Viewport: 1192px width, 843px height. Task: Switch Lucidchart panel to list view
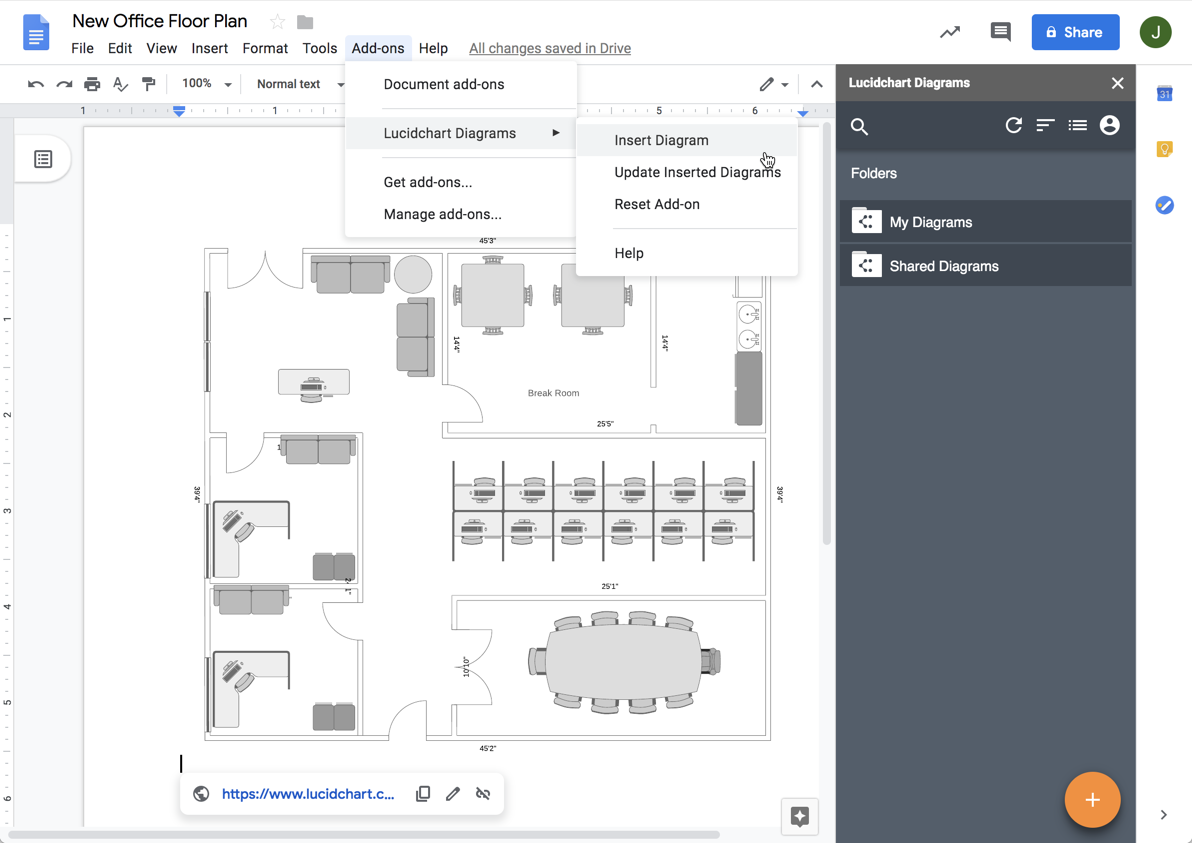click(1077, 125)
